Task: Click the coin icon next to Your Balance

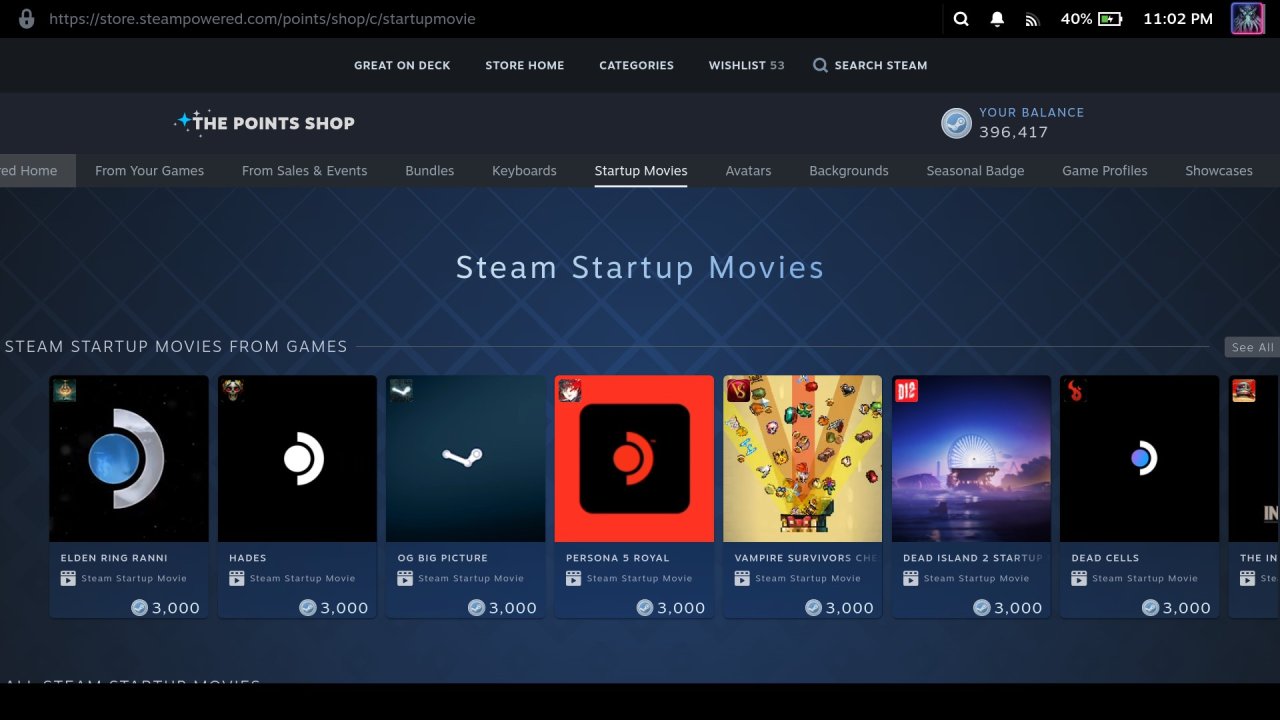Action: click(956, 123)
